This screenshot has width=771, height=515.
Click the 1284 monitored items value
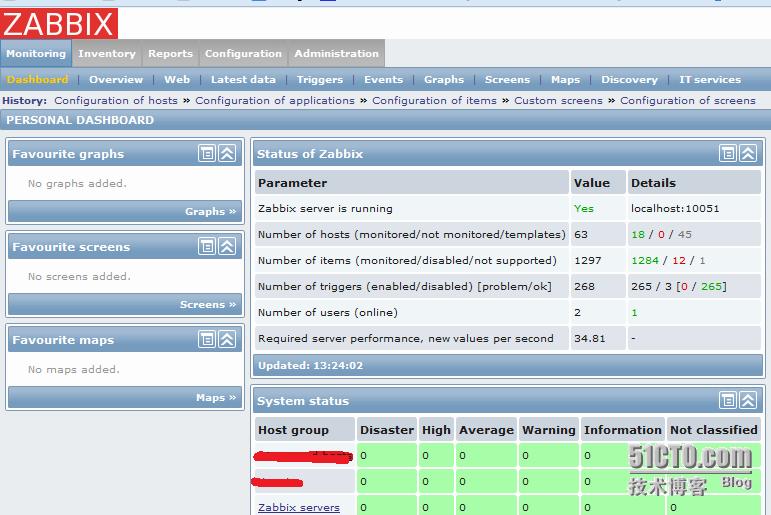[645, 260]
